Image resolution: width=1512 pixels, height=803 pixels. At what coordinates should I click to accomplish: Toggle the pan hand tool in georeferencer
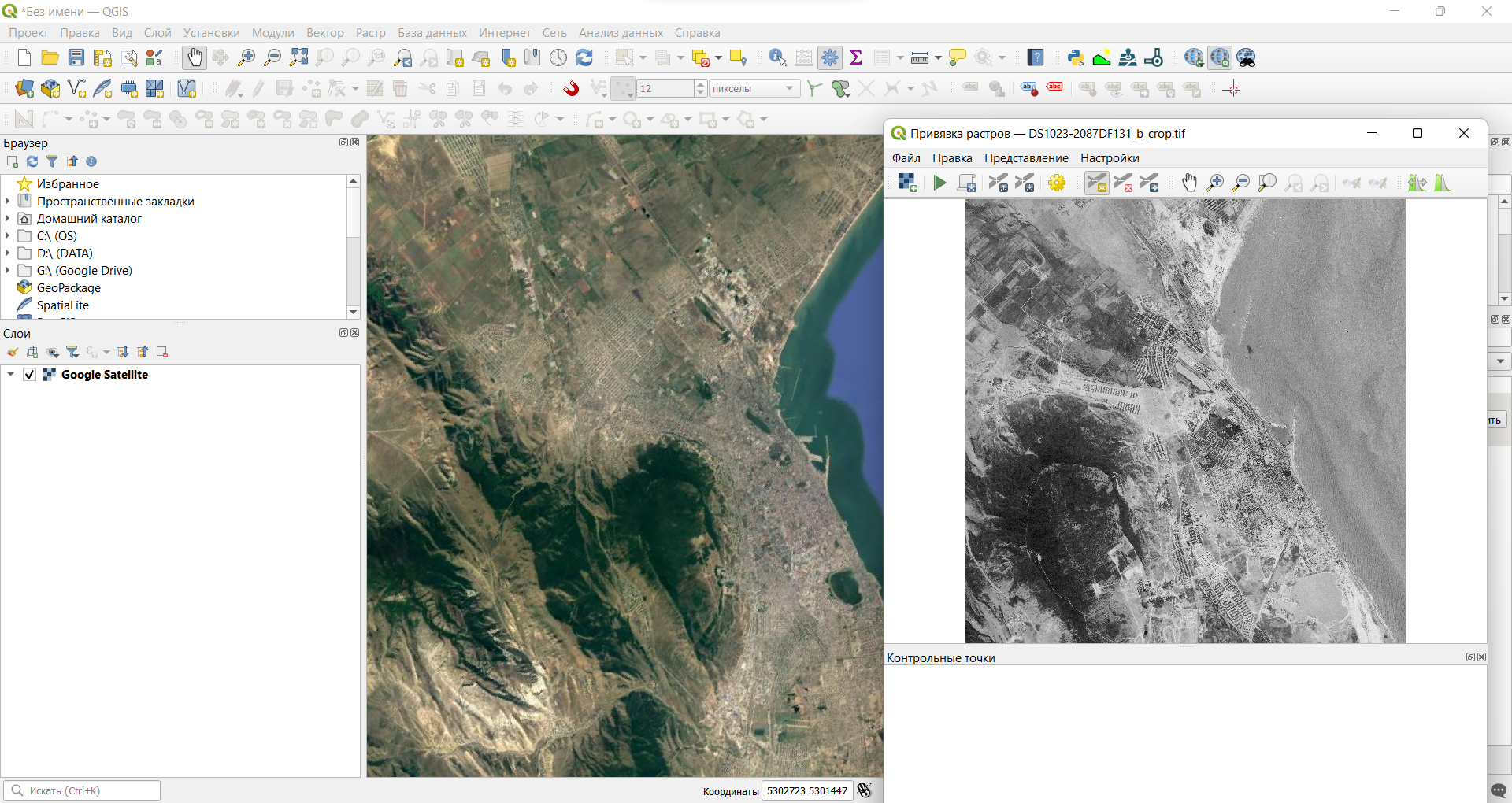(1189, 183)
